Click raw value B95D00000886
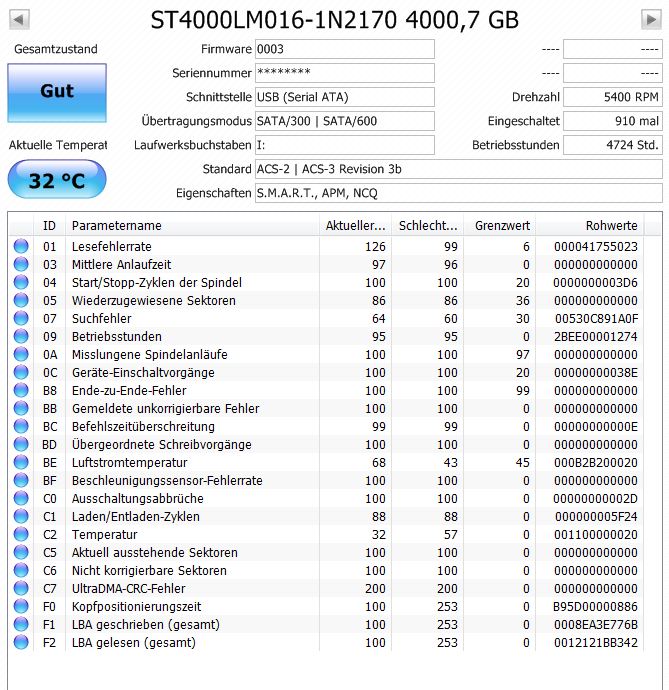Image resolution: width=669 pixels, height=690 pixels. click(595, 606)
